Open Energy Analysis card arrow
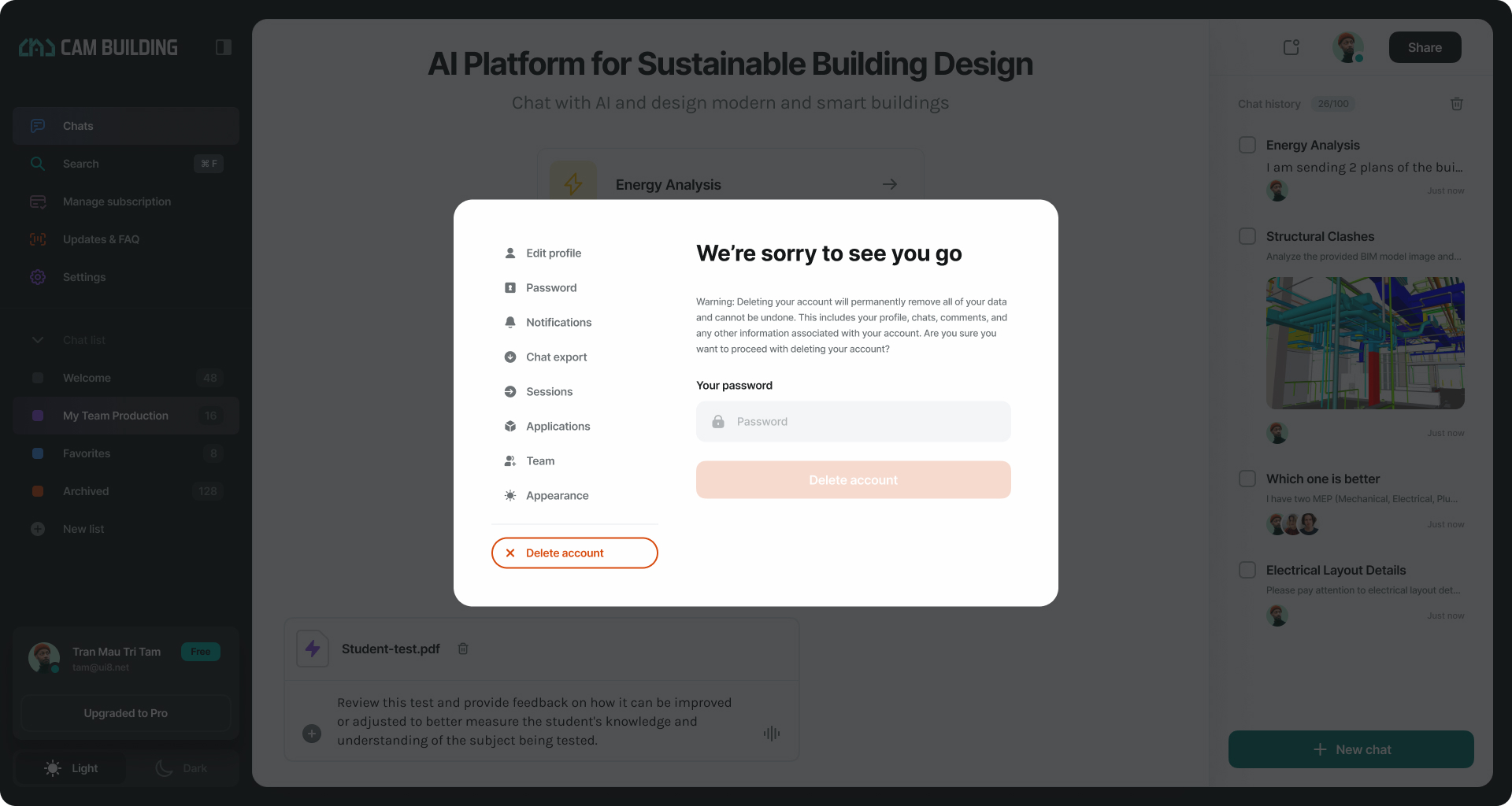 (890, 184)
